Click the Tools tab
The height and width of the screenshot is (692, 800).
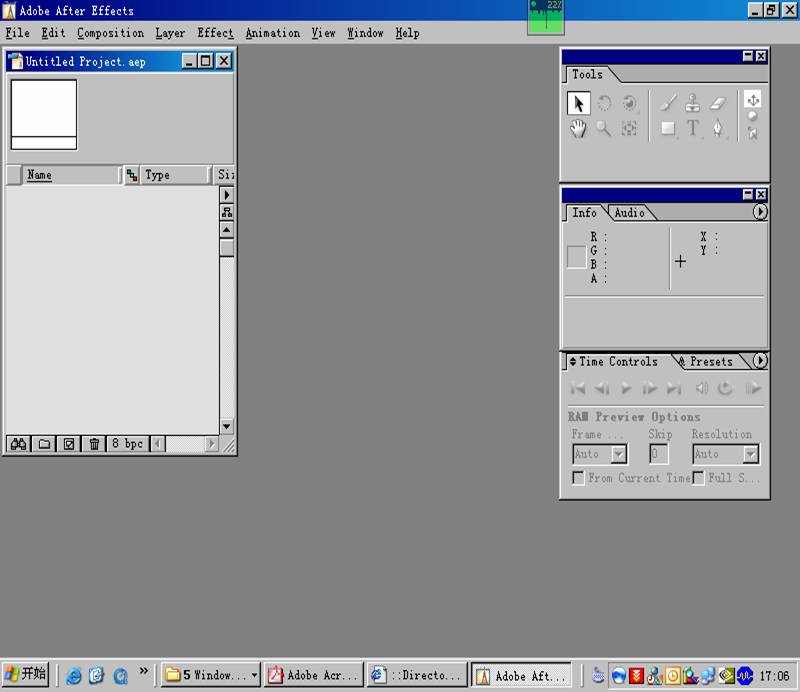click(587, 75)
